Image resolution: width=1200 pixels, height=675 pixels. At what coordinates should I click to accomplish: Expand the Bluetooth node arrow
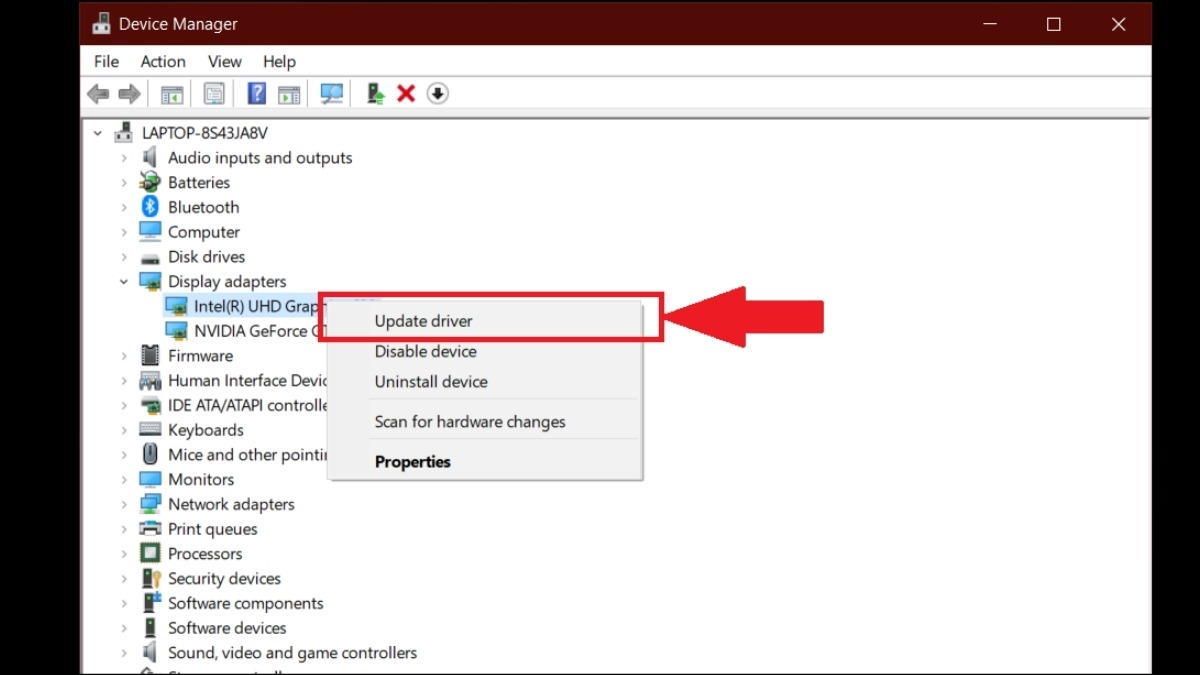pos(124,207)
